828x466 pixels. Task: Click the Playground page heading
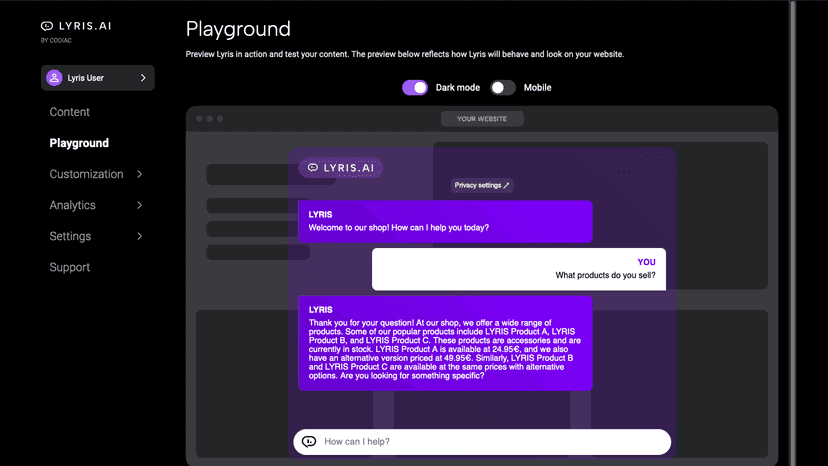click(x=238, y=29)
